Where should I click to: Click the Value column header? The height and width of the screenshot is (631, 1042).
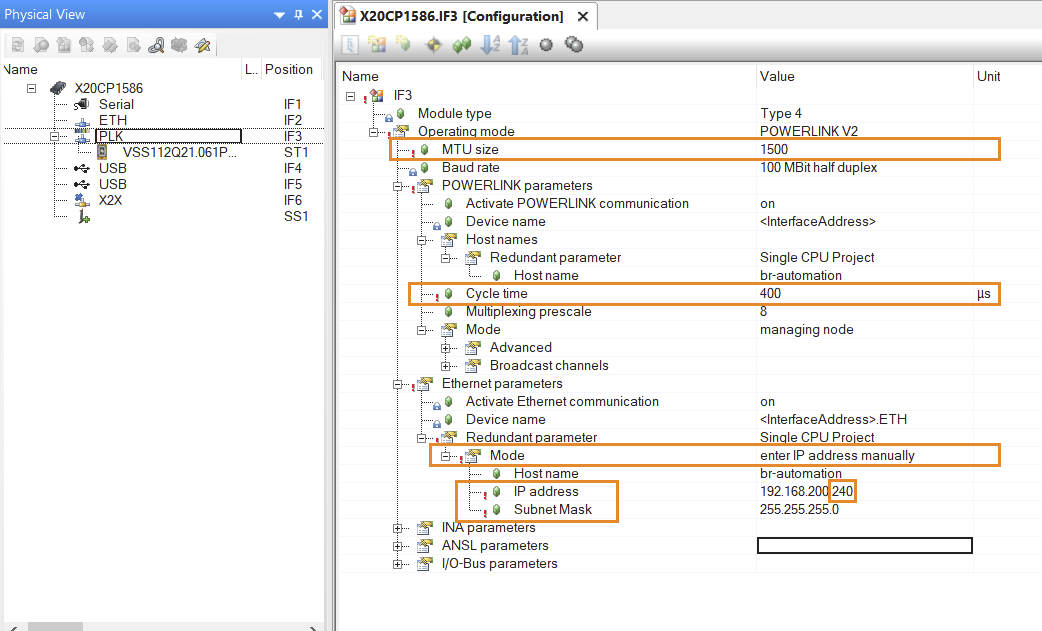864,76
